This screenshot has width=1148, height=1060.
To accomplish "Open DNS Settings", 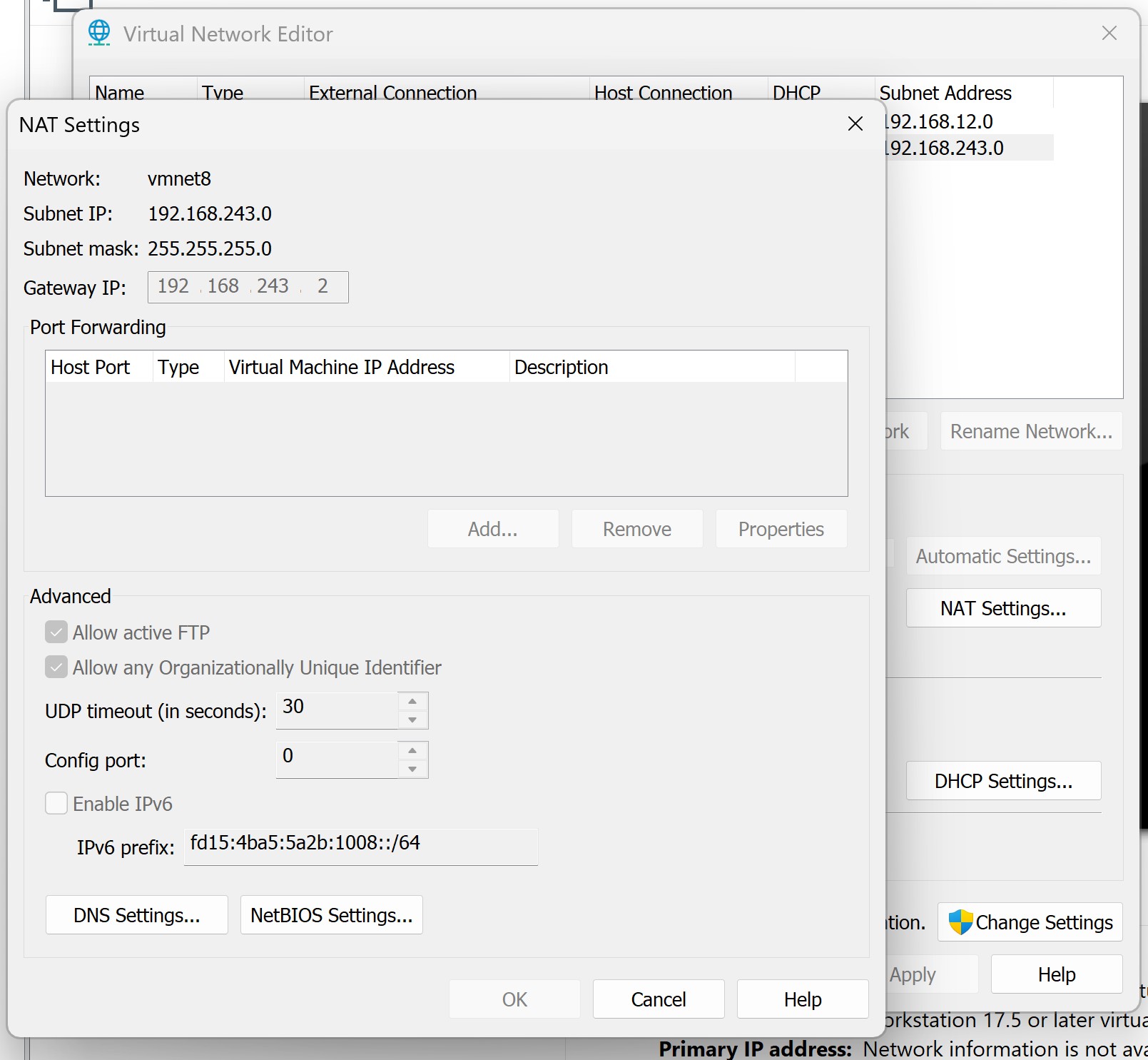I will click(x=136, y=915).
